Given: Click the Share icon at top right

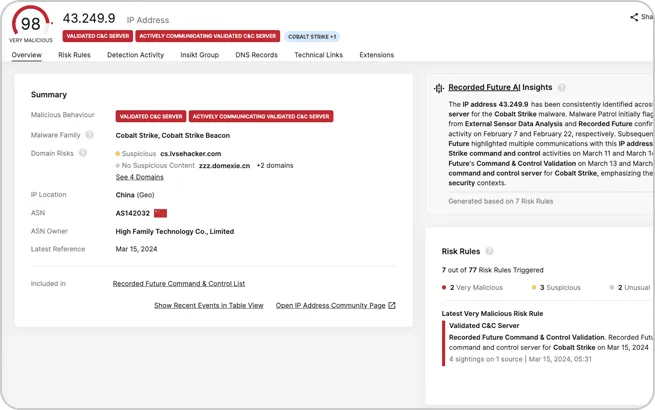Looking at the screenshot, I should coord(634,17).
